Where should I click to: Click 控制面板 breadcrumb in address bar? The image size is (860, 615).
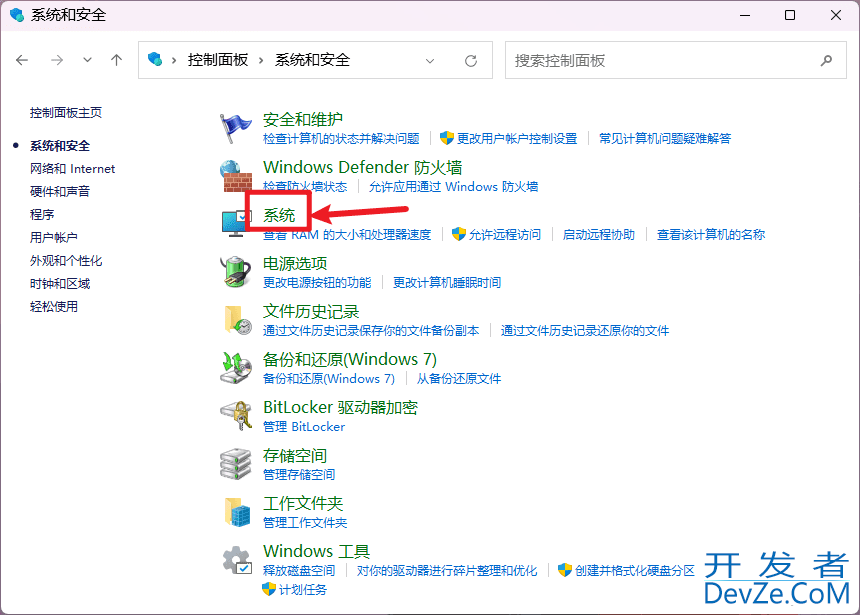tap(218, 60)
